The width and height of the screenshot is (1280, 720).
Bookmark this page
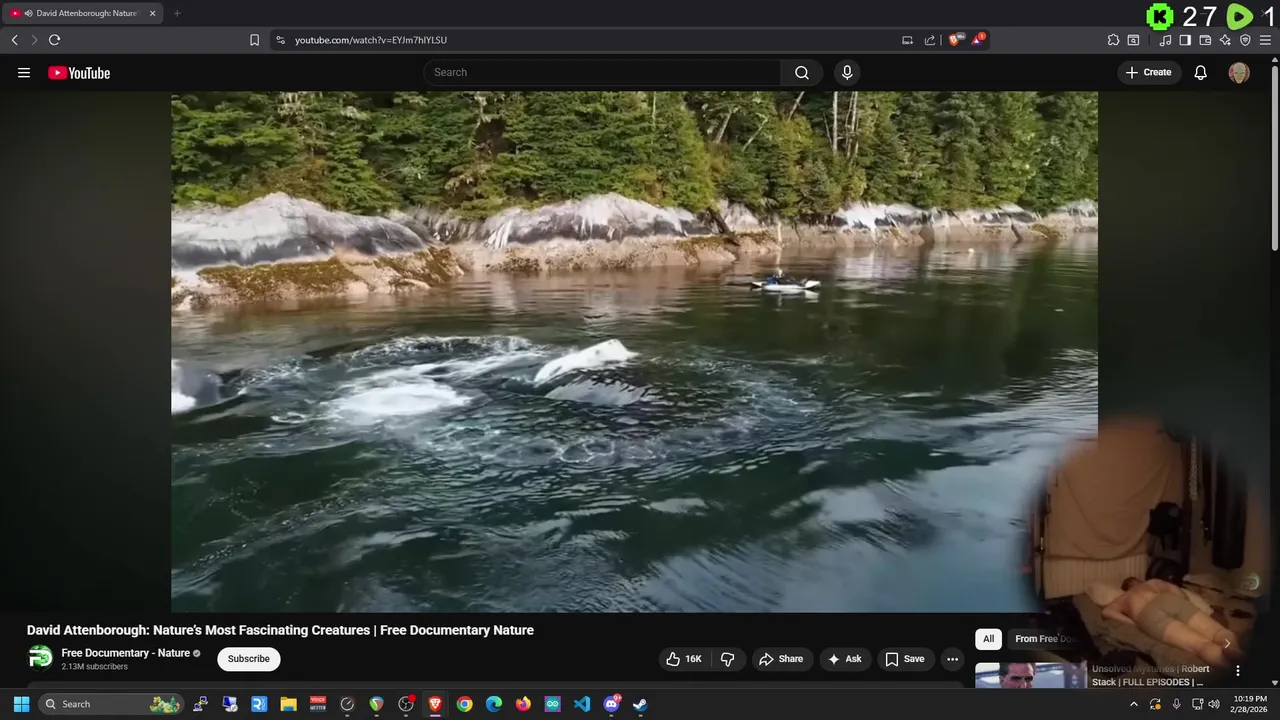click(254, 40)
